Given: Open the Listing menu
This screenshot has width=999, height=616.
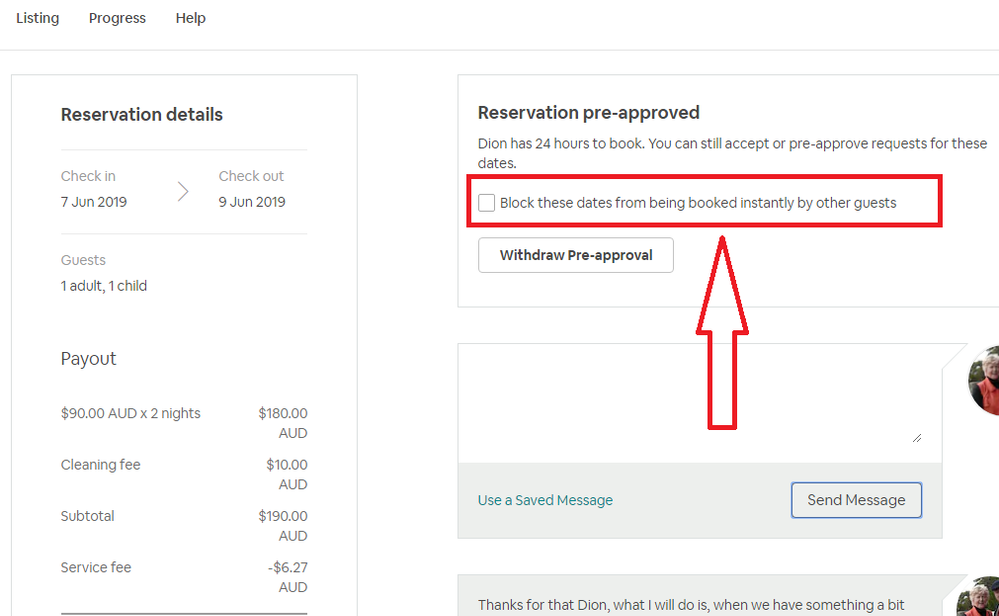Looking at the screenshot, I should [x=37, y=18].
